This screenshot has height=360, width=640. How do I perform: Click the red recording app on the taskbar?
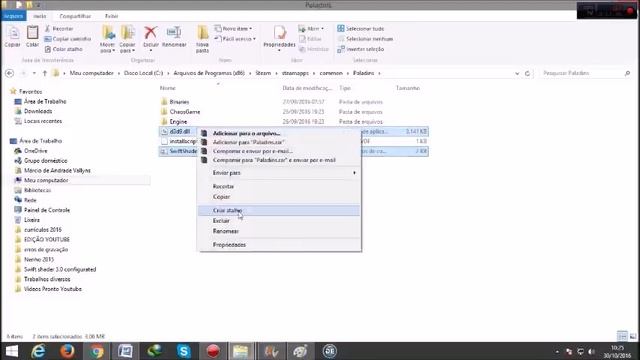pyautogui.click(x=213, y=351)
